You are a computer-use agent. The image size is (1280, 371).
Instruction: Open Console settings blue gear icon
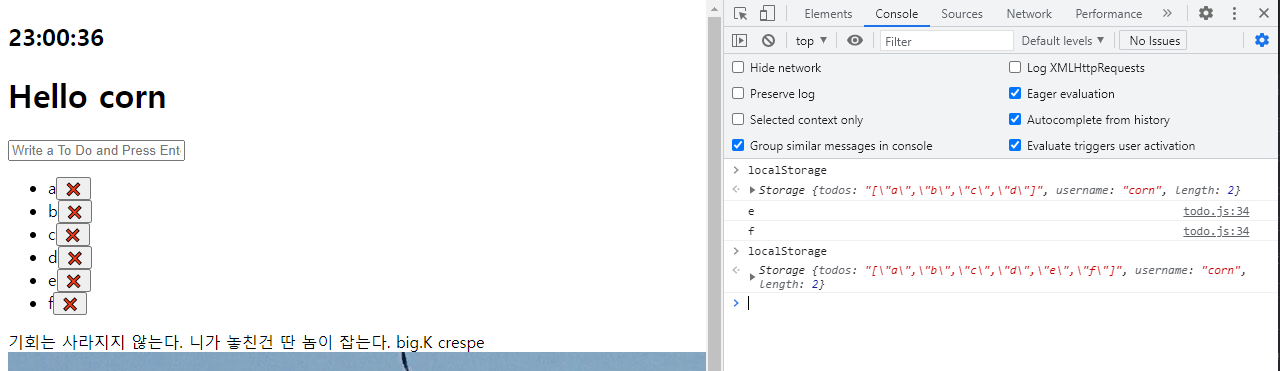point(1262,40)
